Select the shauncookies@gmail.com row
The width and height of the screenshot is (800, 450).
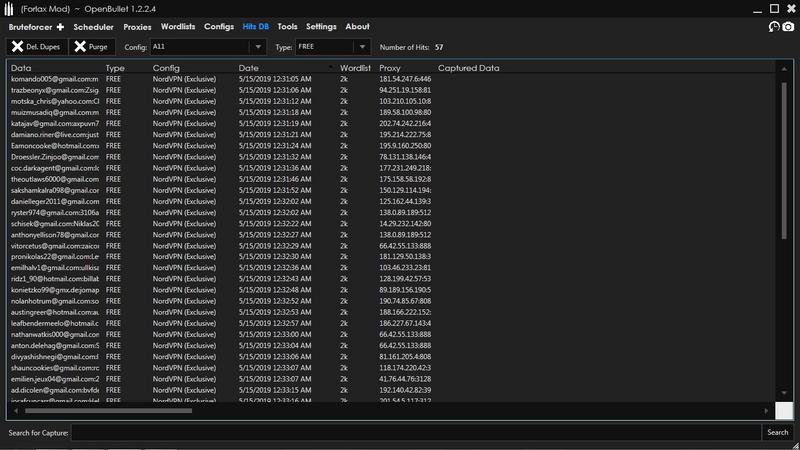(x=392, y=368)
